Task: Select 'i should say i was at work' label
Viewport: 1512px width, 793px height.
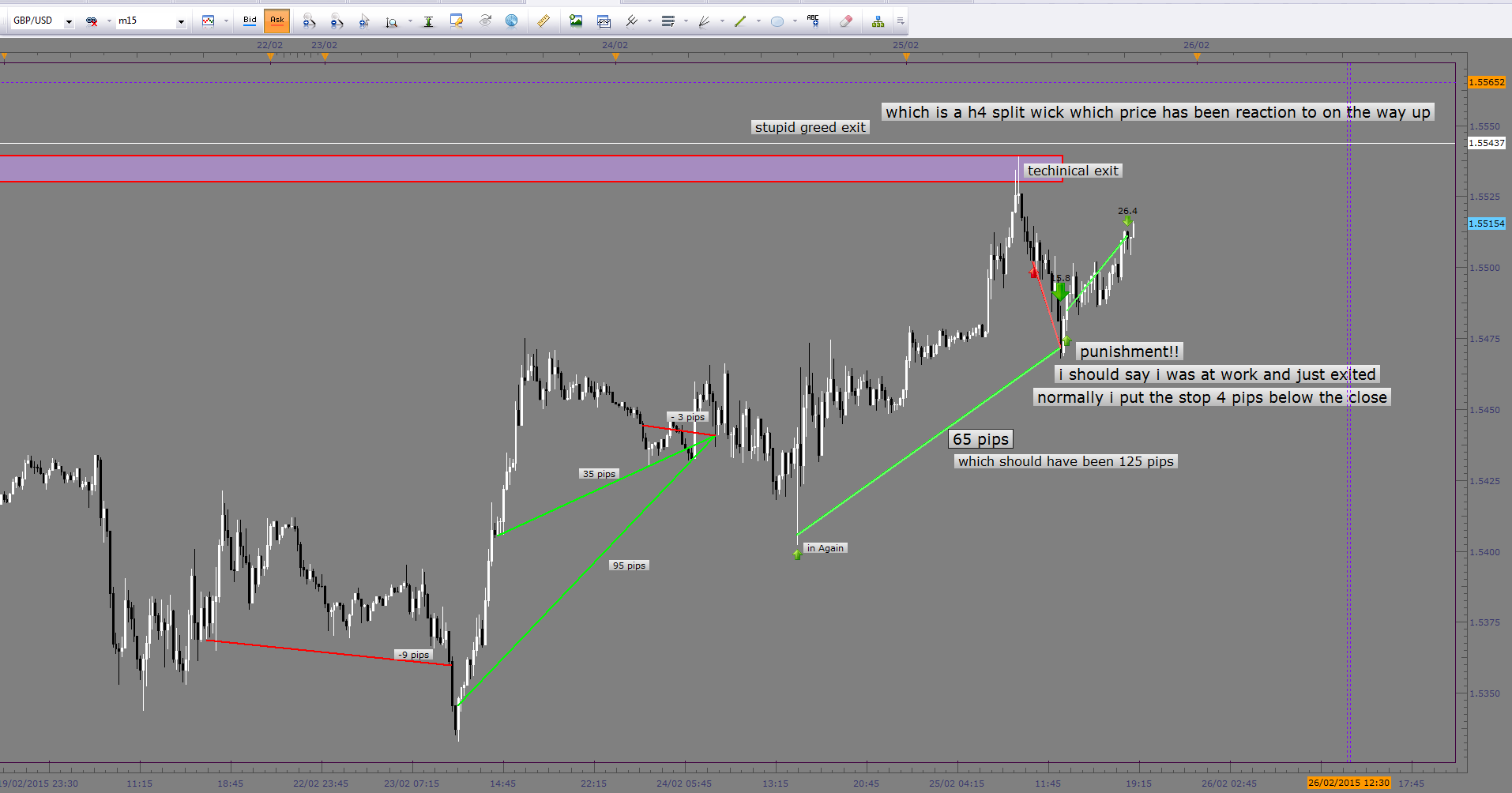Action: tap(1217, 374)
